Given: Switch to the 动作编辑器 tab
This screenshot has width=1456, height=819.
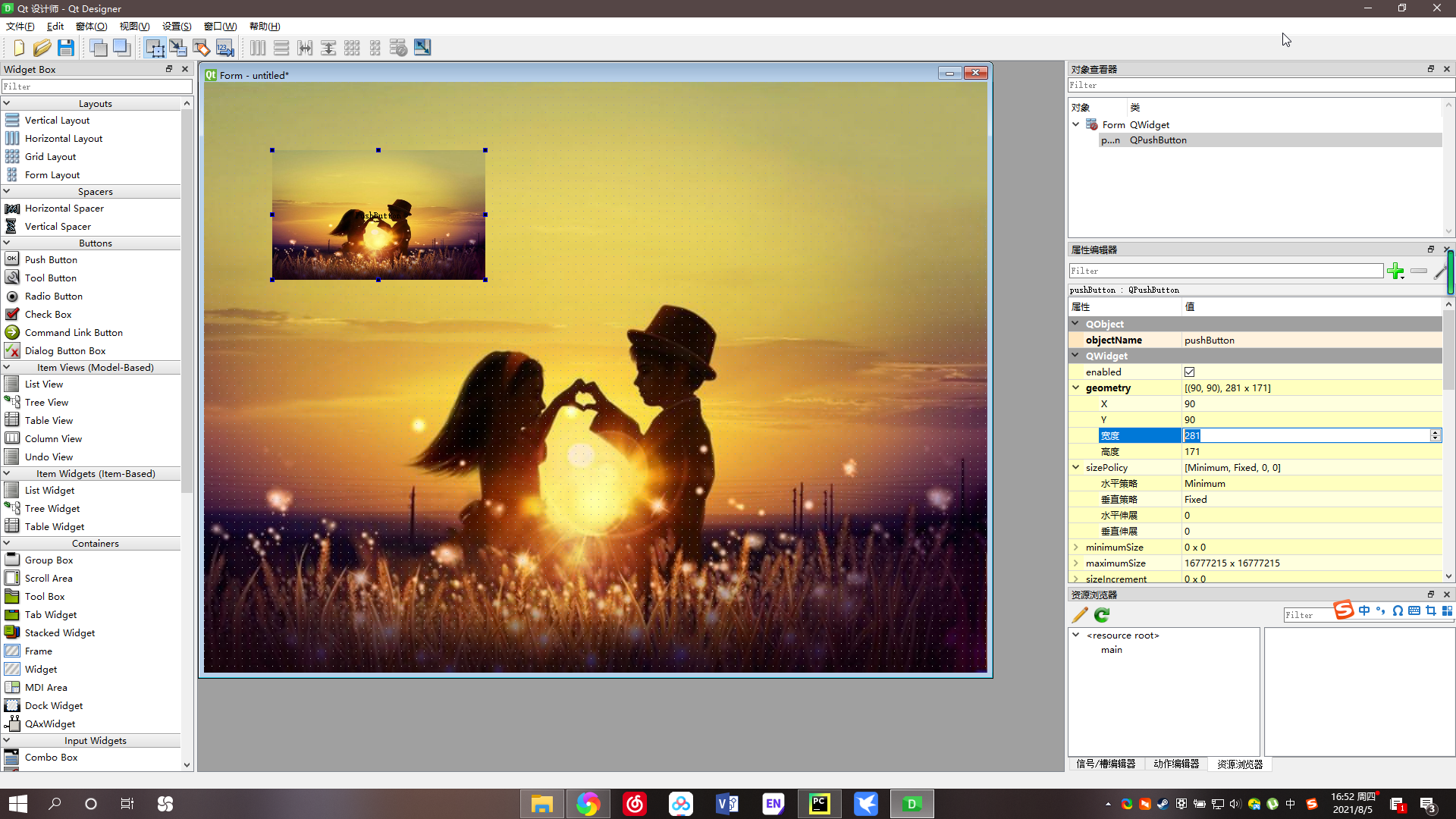Looking at the screenshot, I should click(1176, 764).
